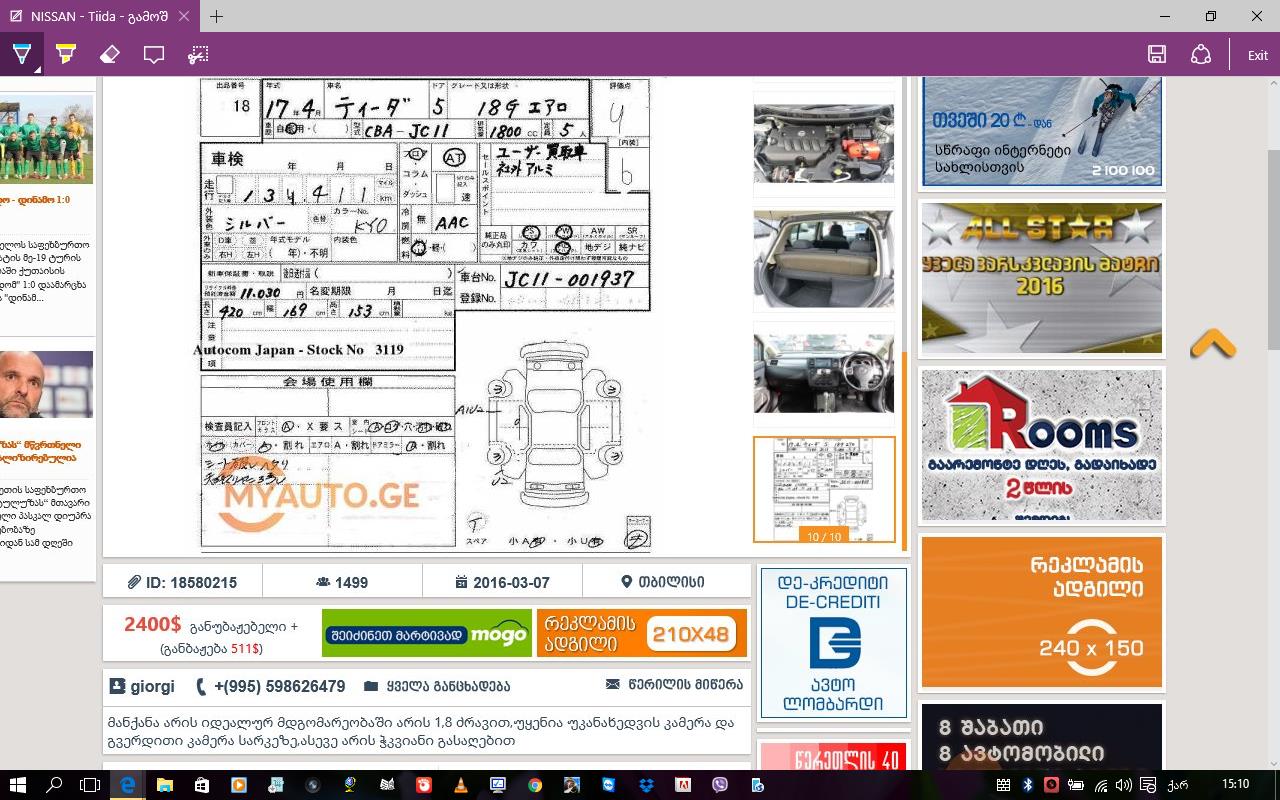The image size is (1280, 800).
Task: Open Google Chrome from taskbar
Action: pos(535,785)
